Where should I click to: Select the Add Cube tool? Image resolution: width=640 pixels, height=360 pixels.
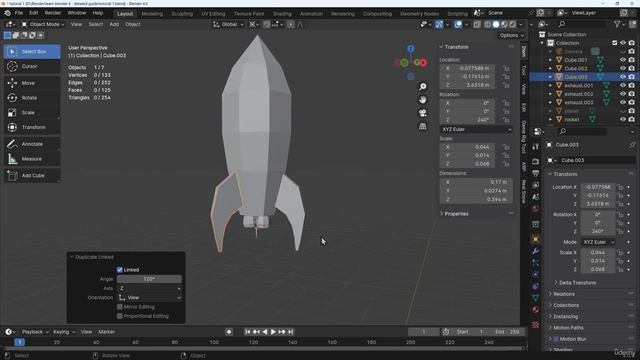[x=32, y=175]
